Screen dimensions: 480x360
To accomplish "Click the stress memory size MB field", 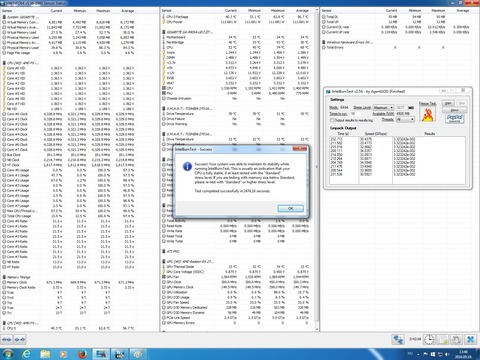I will point(401,107).
